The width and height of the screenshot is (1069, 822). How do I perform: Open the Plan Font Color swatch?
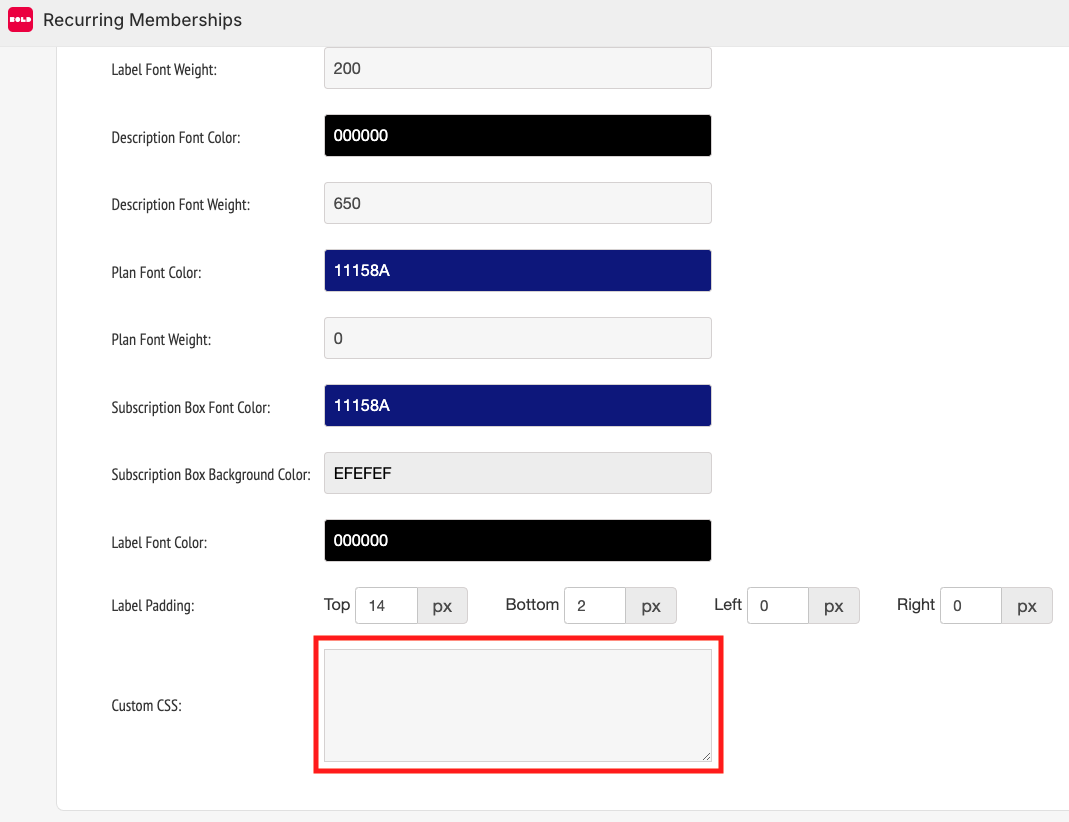pyautogui.click(x=517, y=271)
